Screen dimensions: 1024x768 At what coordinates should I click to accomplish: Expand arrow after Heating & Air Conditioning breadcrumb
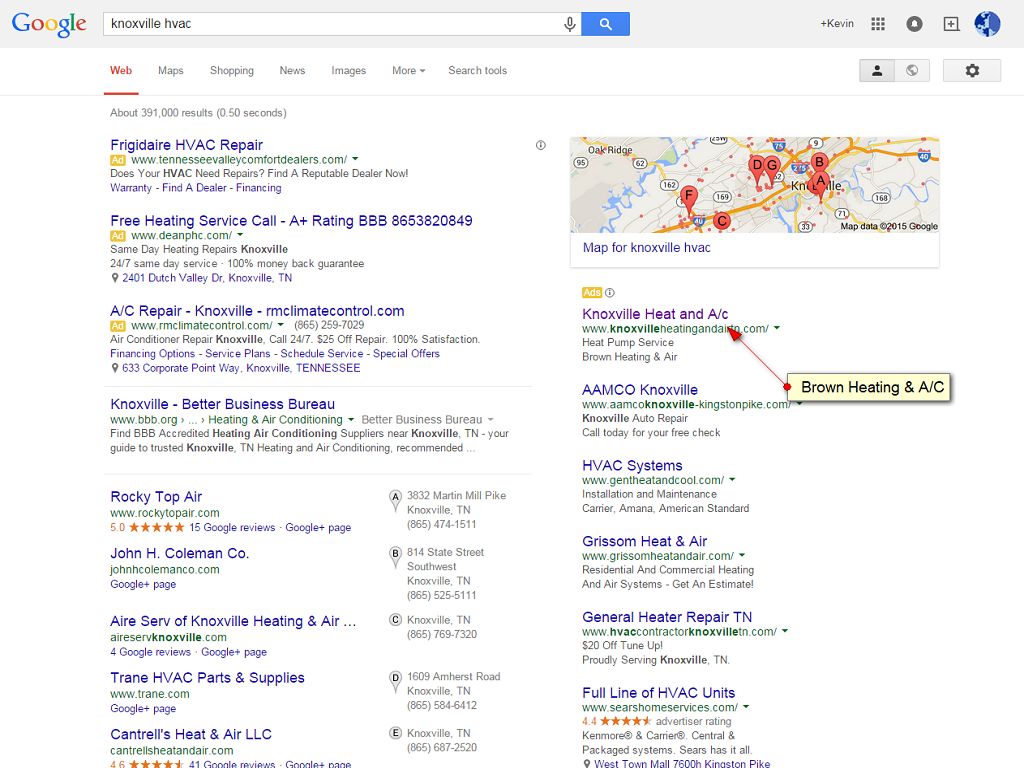[351, 419]
